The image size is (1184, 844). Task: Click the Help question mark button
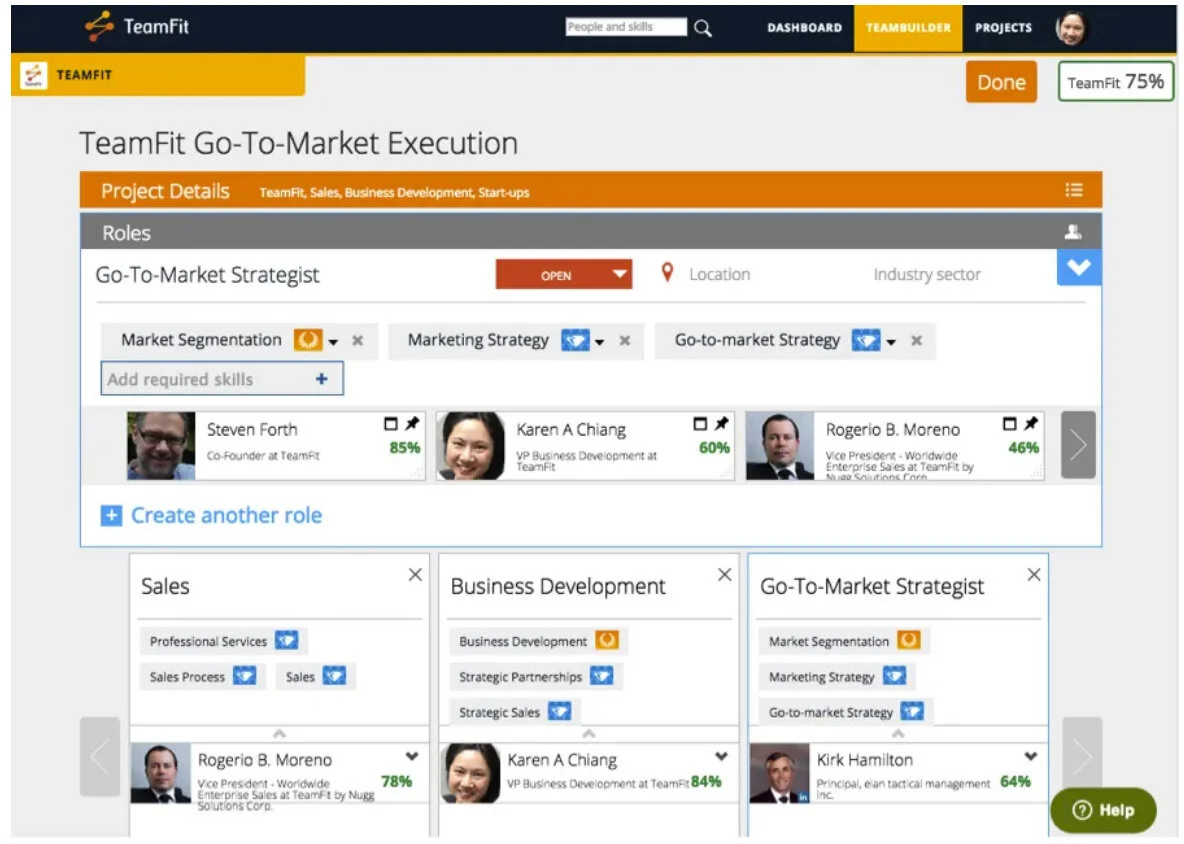pyautogui.click(x=1103, y=811)
